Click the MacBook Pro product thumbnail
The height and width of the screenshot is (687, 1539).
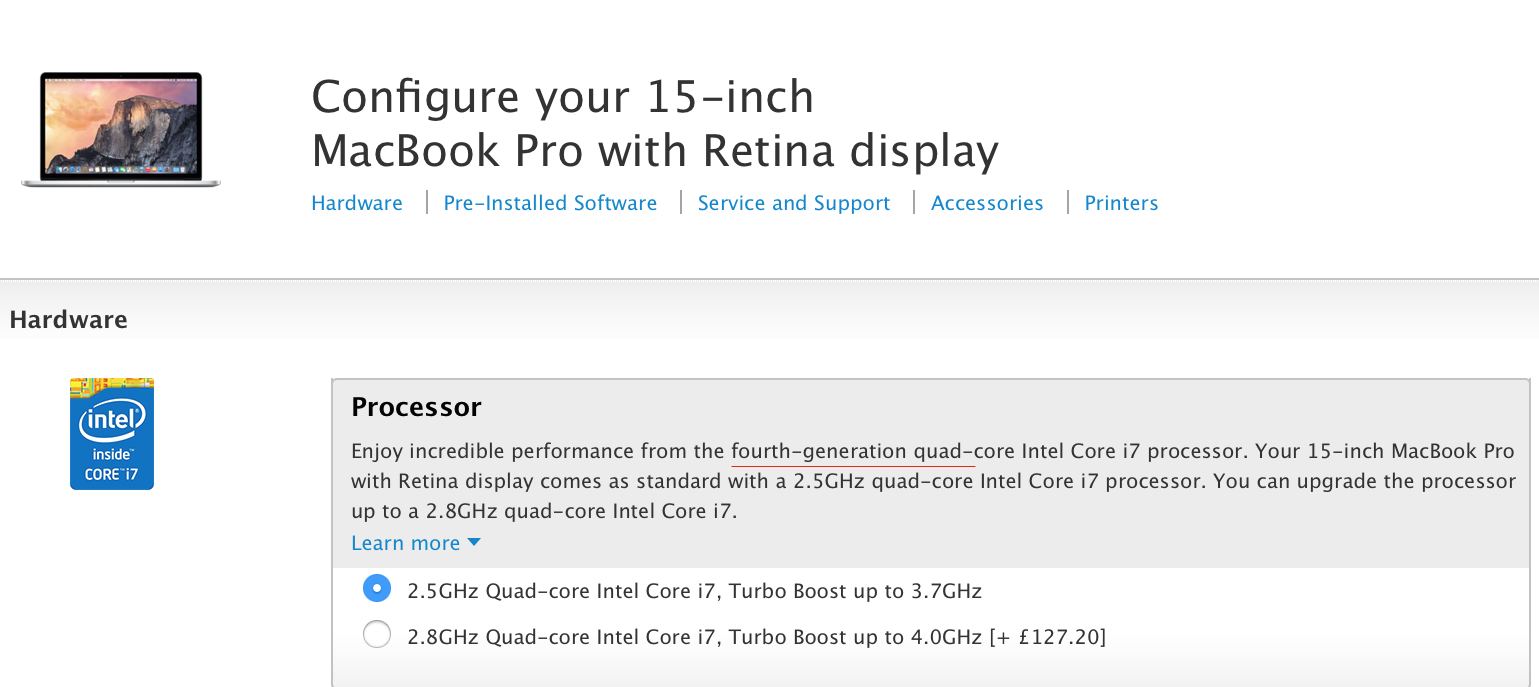point(121,129)
